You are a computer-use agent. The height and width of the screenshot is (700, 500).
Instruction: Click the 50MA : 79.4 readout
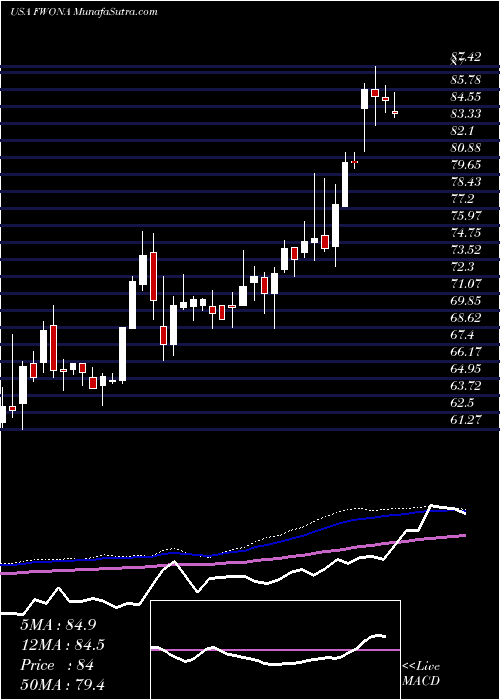pos(63,684)
